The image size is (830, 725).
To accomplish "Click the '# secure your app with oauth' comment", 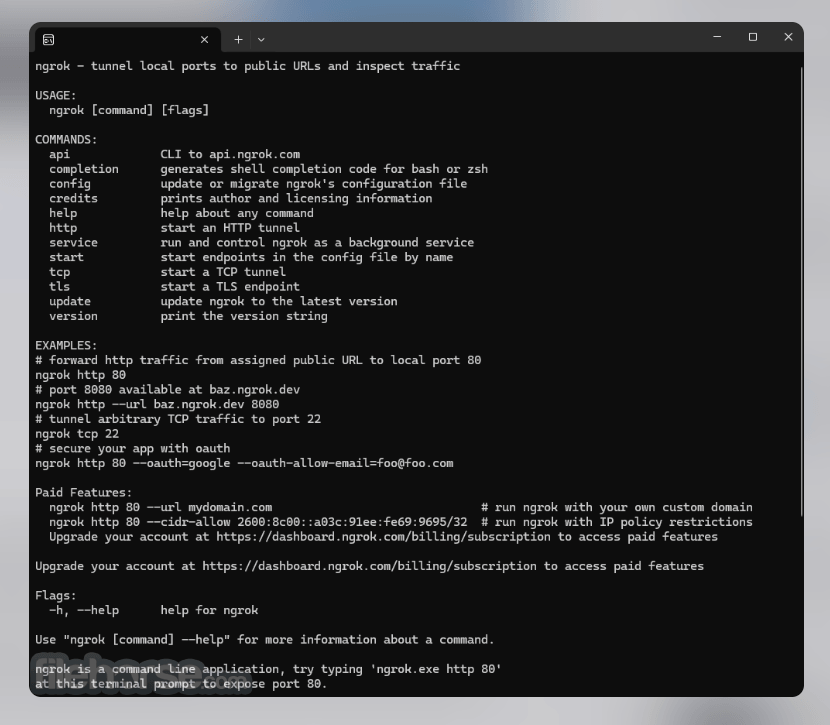I will 132,449.
